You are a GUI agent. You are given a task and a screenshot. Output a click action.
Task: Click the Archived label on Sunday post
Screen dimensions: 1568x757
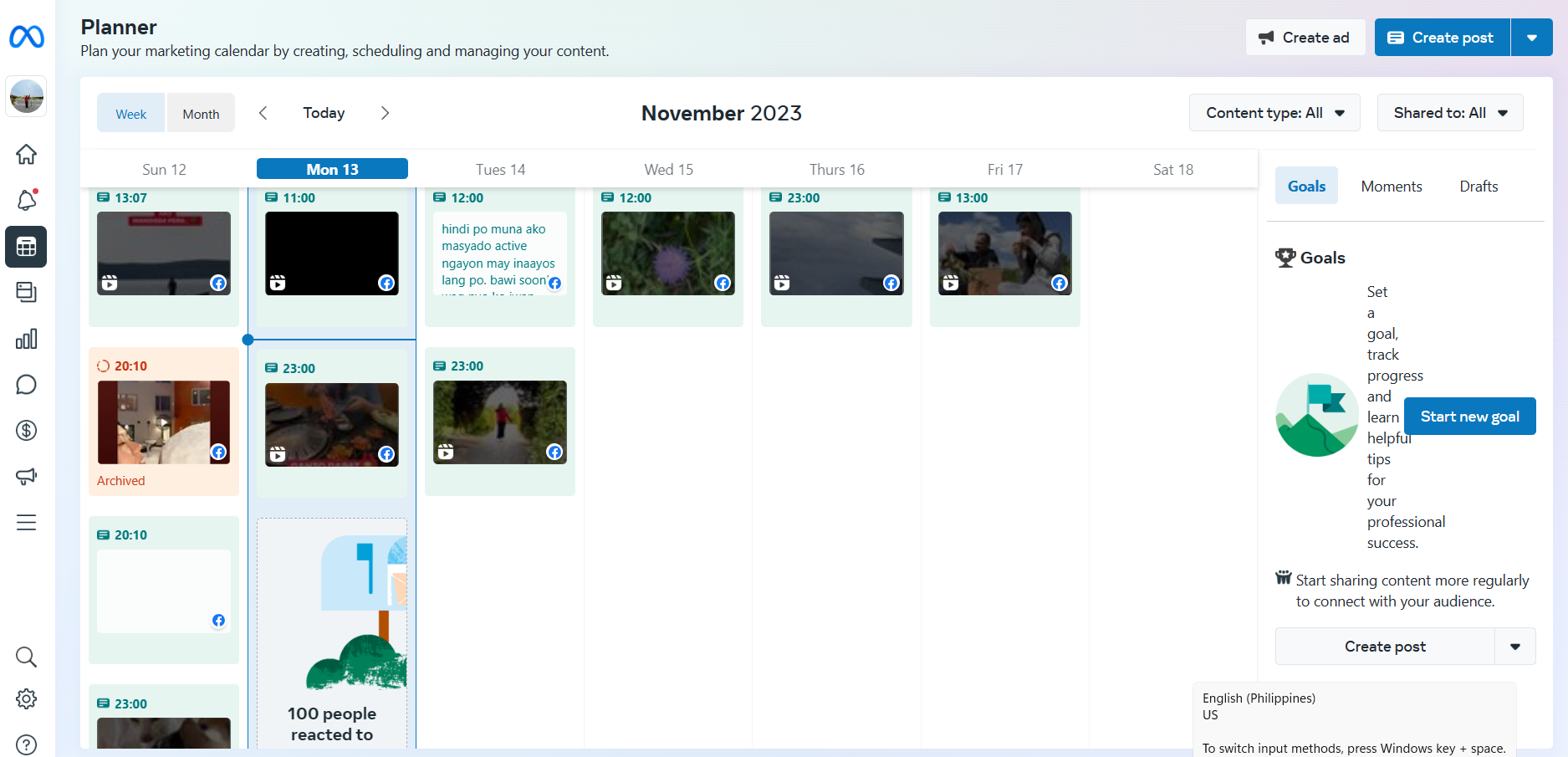pyautogui.click(x=121, y=481)
